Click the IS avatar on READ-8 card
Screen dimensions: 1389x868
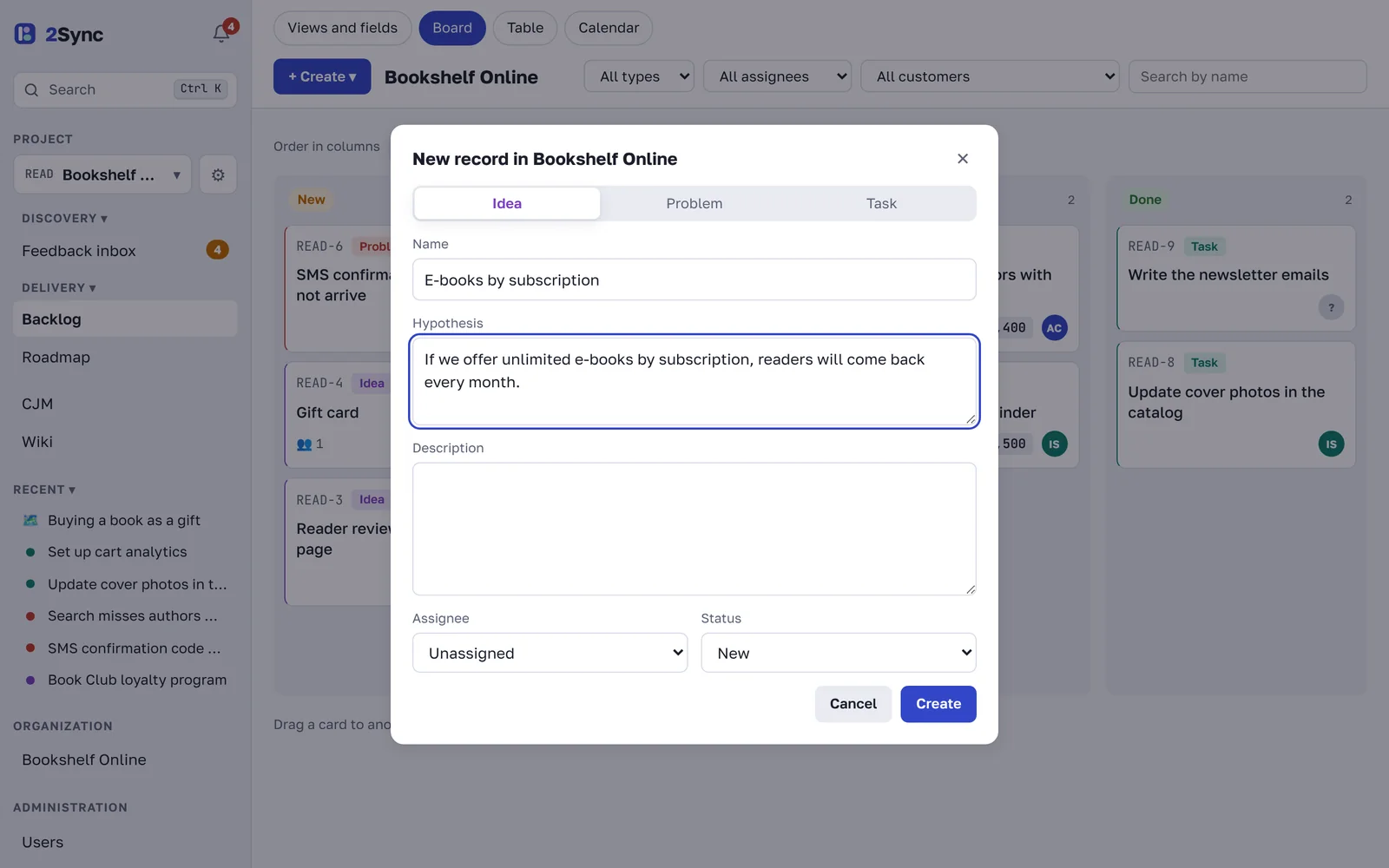[x=1331, y=444]
